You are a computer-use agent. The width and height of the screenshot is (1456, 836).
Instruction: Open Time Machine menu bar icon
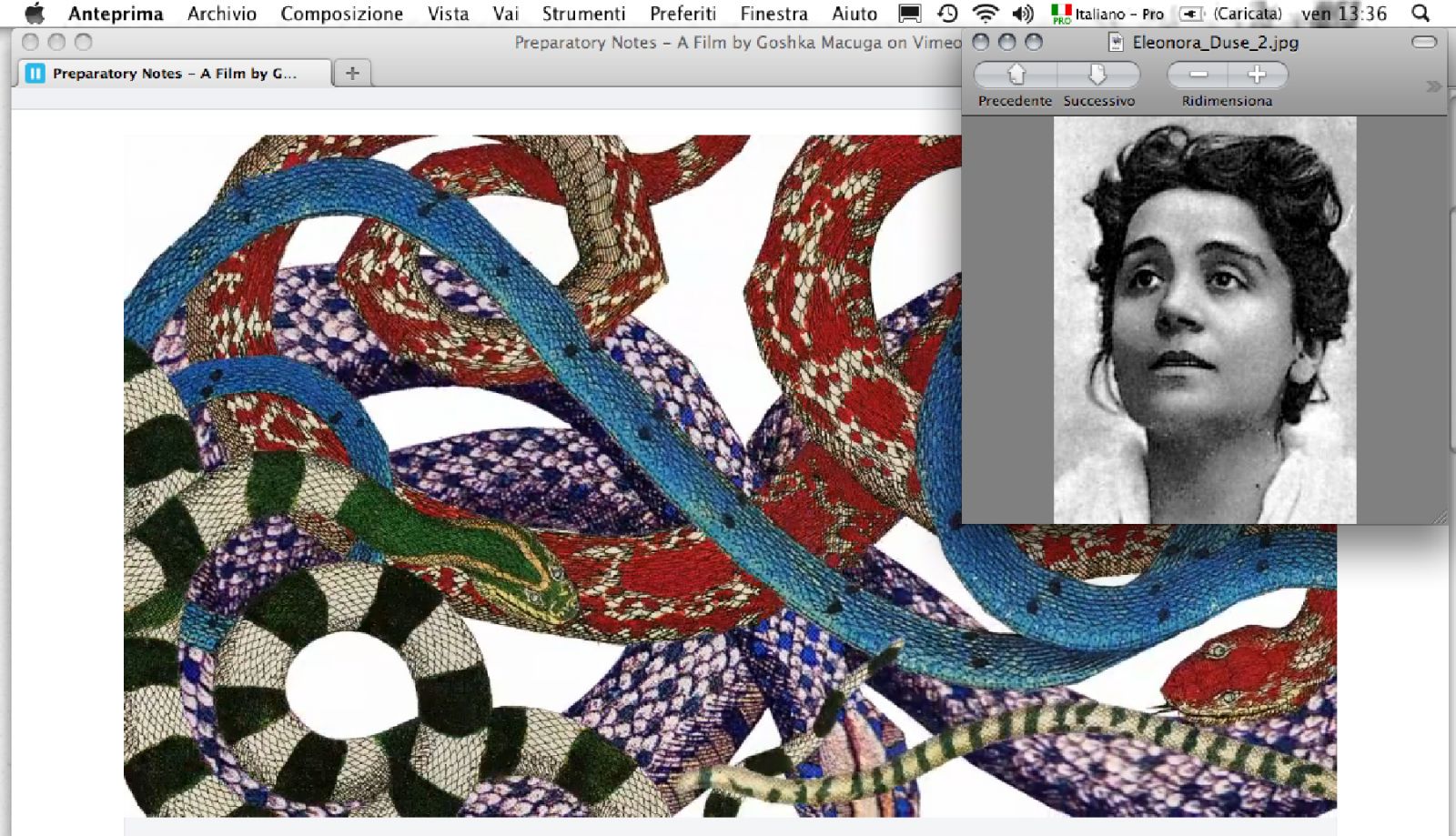tap(947, 14)
